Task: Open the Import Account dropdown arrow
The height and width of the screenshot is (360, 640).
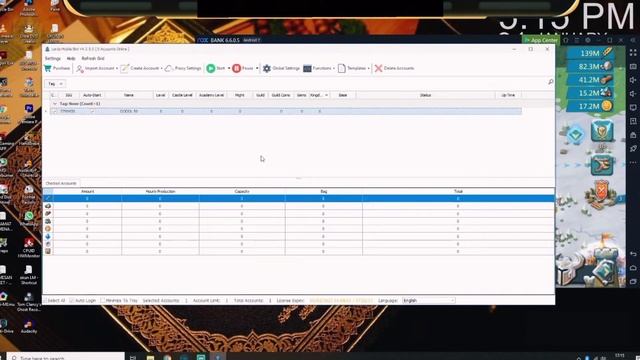Action: [117, 69]
